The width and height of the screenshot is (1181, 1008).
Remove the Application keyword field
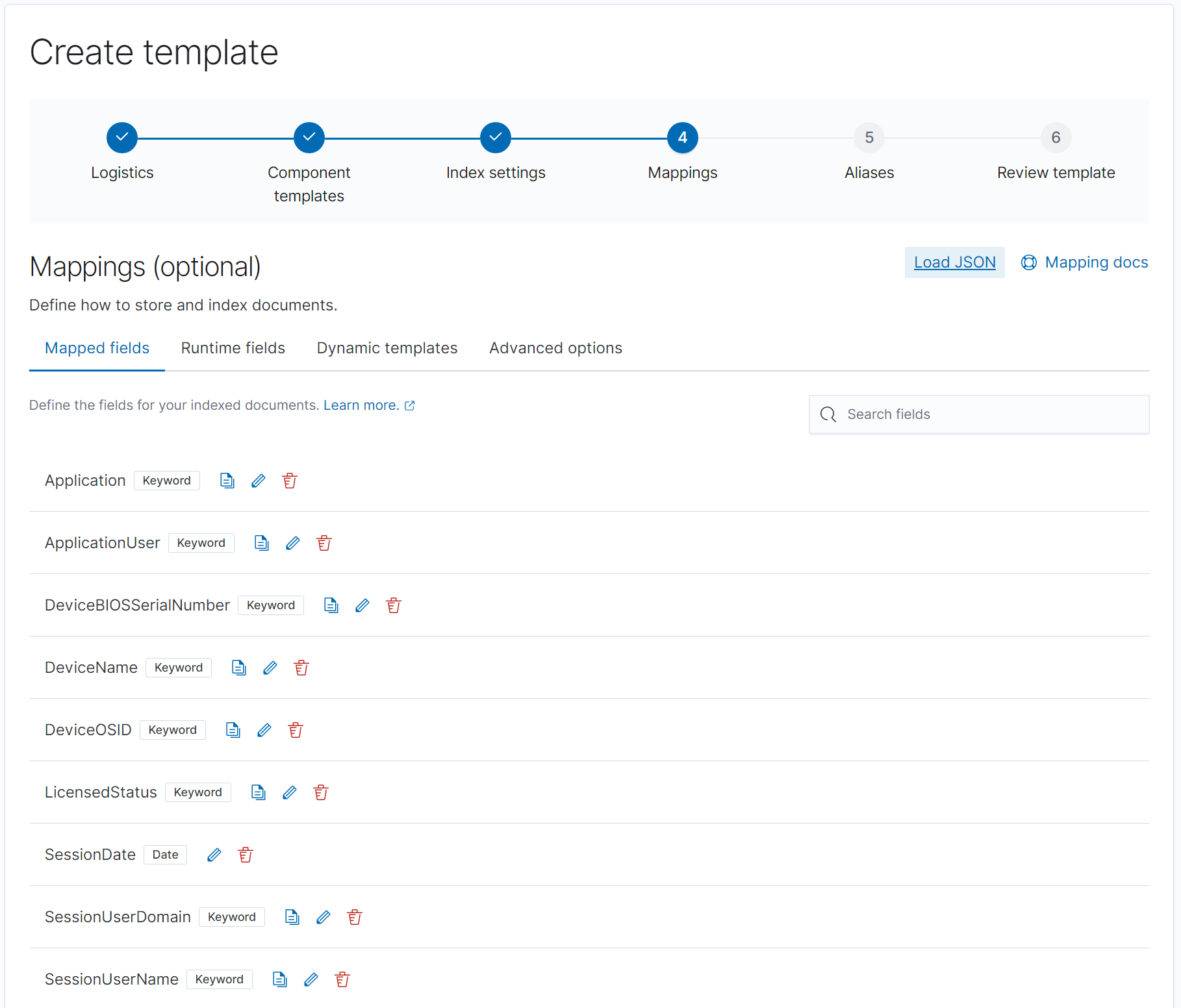290,481
